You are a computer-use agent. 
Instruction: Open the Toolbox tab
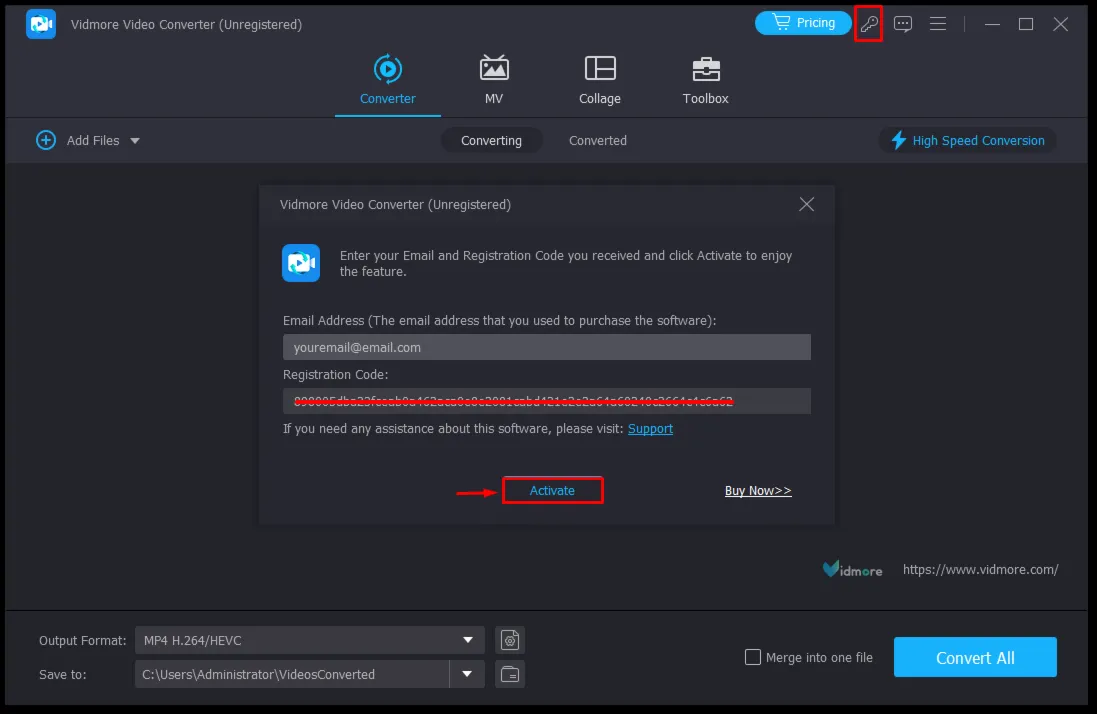705,80
